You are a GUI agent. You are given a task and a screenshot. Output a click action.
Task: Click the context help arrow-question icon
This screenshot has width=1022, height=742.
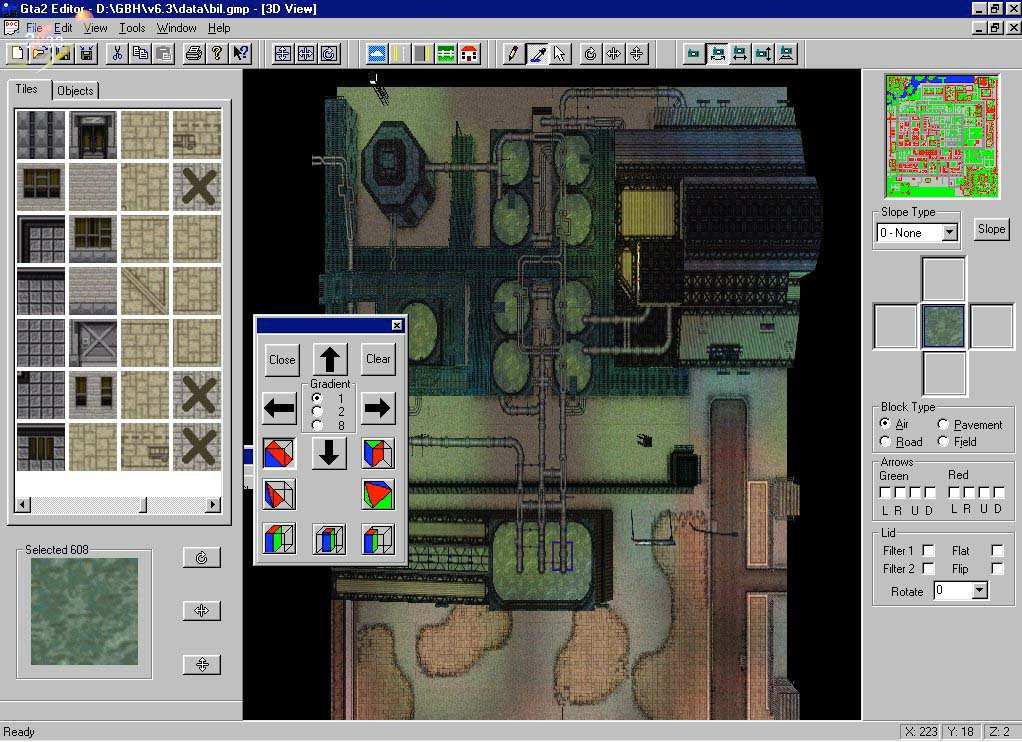click(241, 53)
